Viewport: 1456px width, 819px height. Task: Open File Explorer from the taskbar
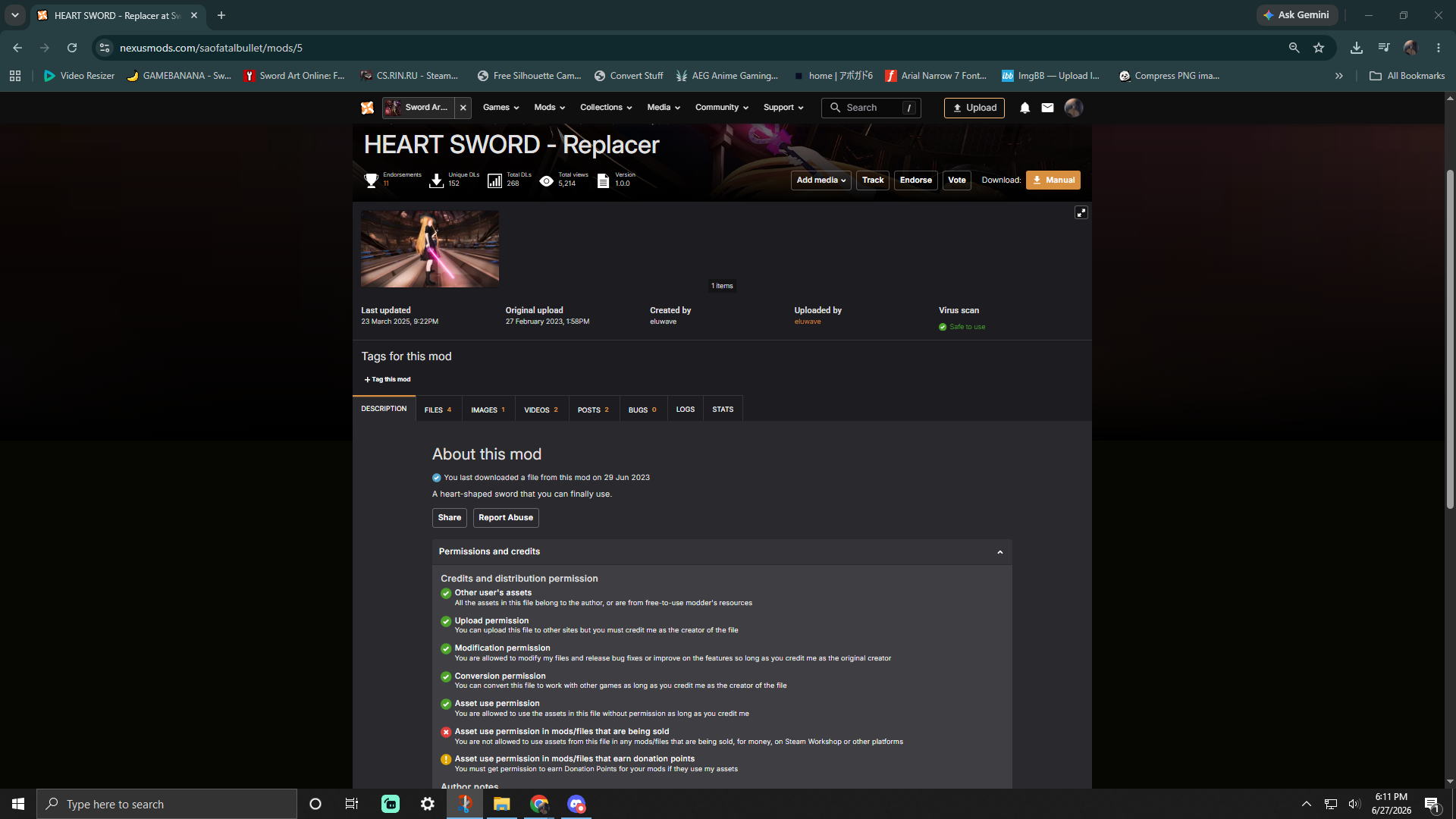click(502, 804)
